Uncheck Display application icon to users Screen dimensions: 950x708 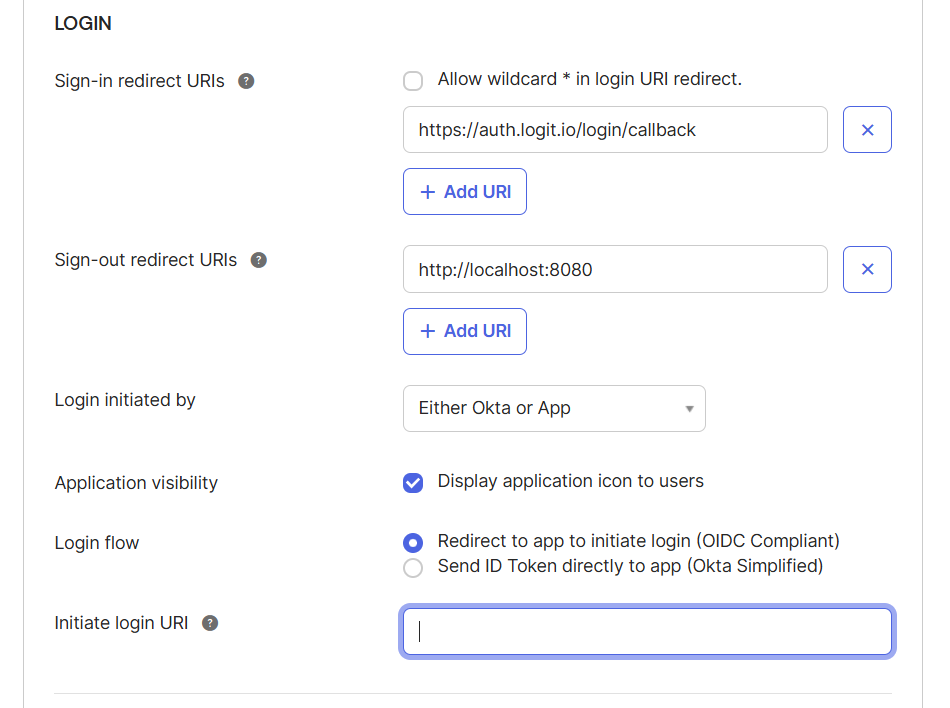coord(413,482)
